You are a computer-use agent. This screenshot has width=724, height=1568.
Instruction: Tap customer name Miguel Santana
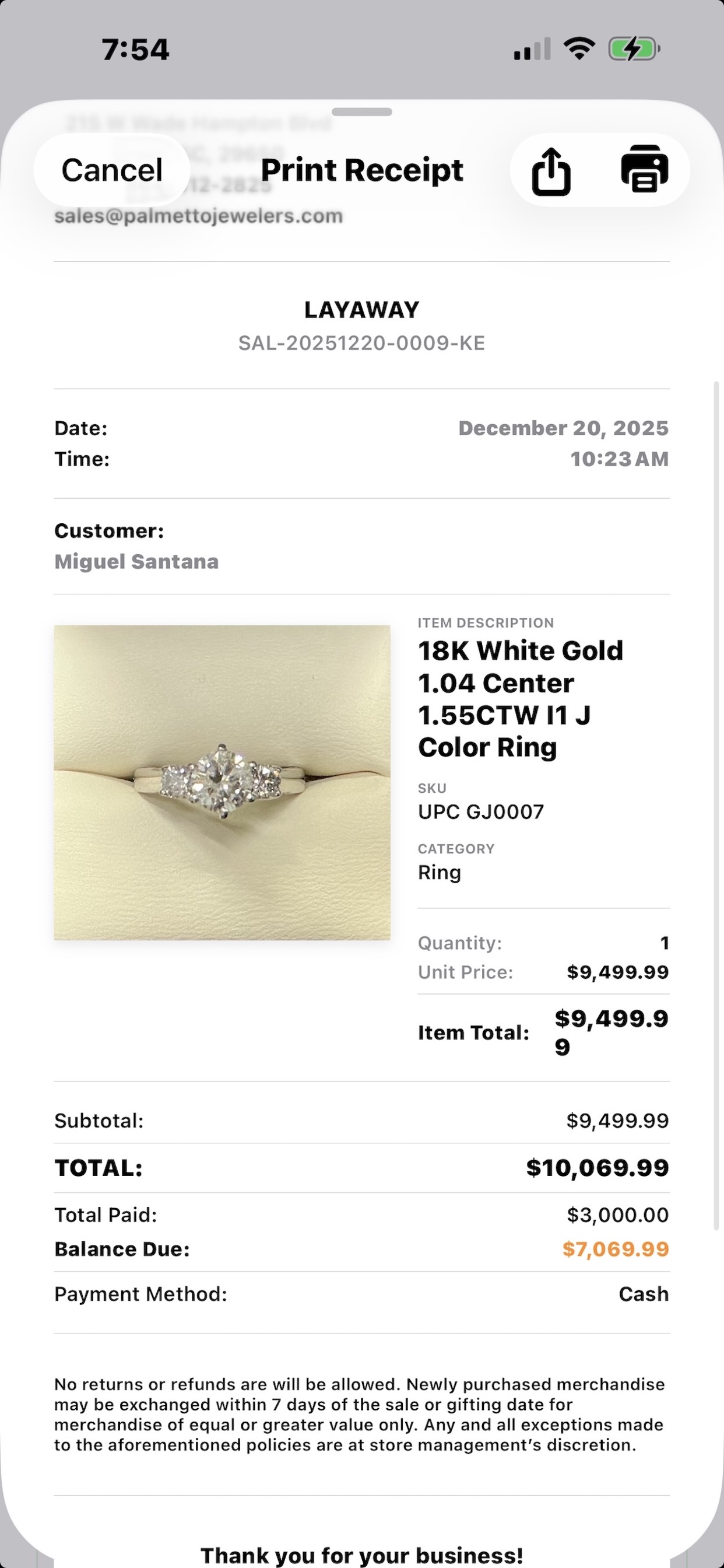136,561
